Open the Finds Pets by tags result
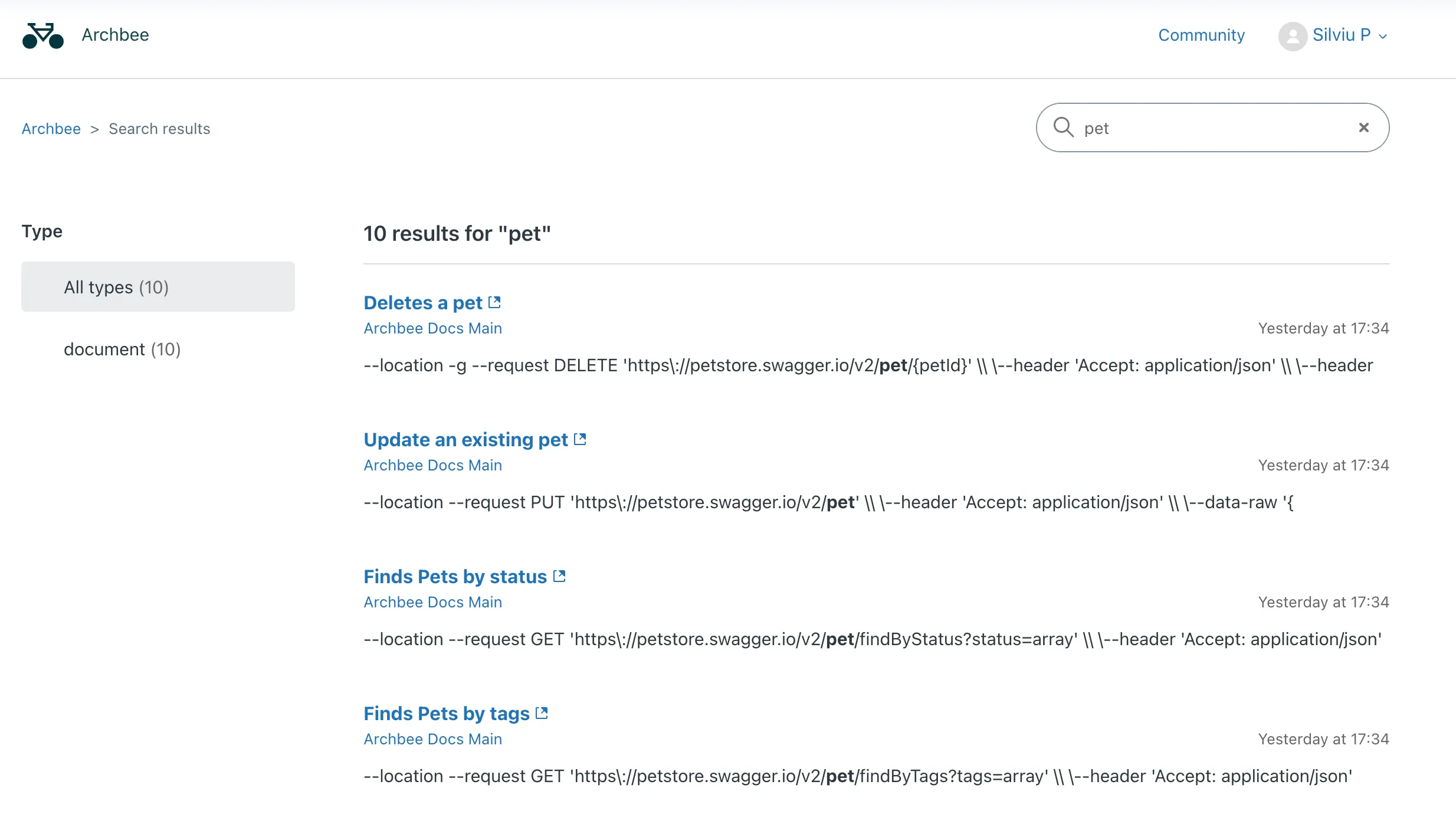This screenshot has height=837, width=1456. [x=447, y=714]
